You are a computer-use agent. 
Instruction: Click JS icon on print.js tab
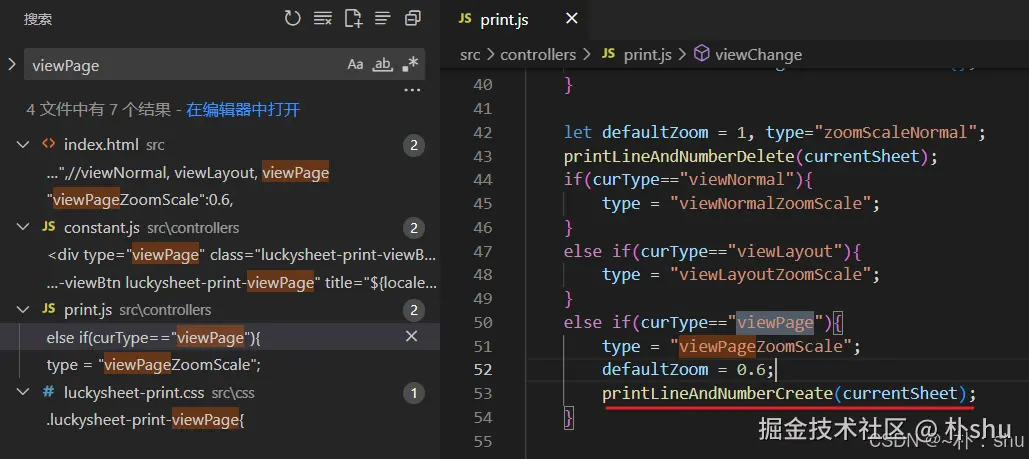pos(465,19)
